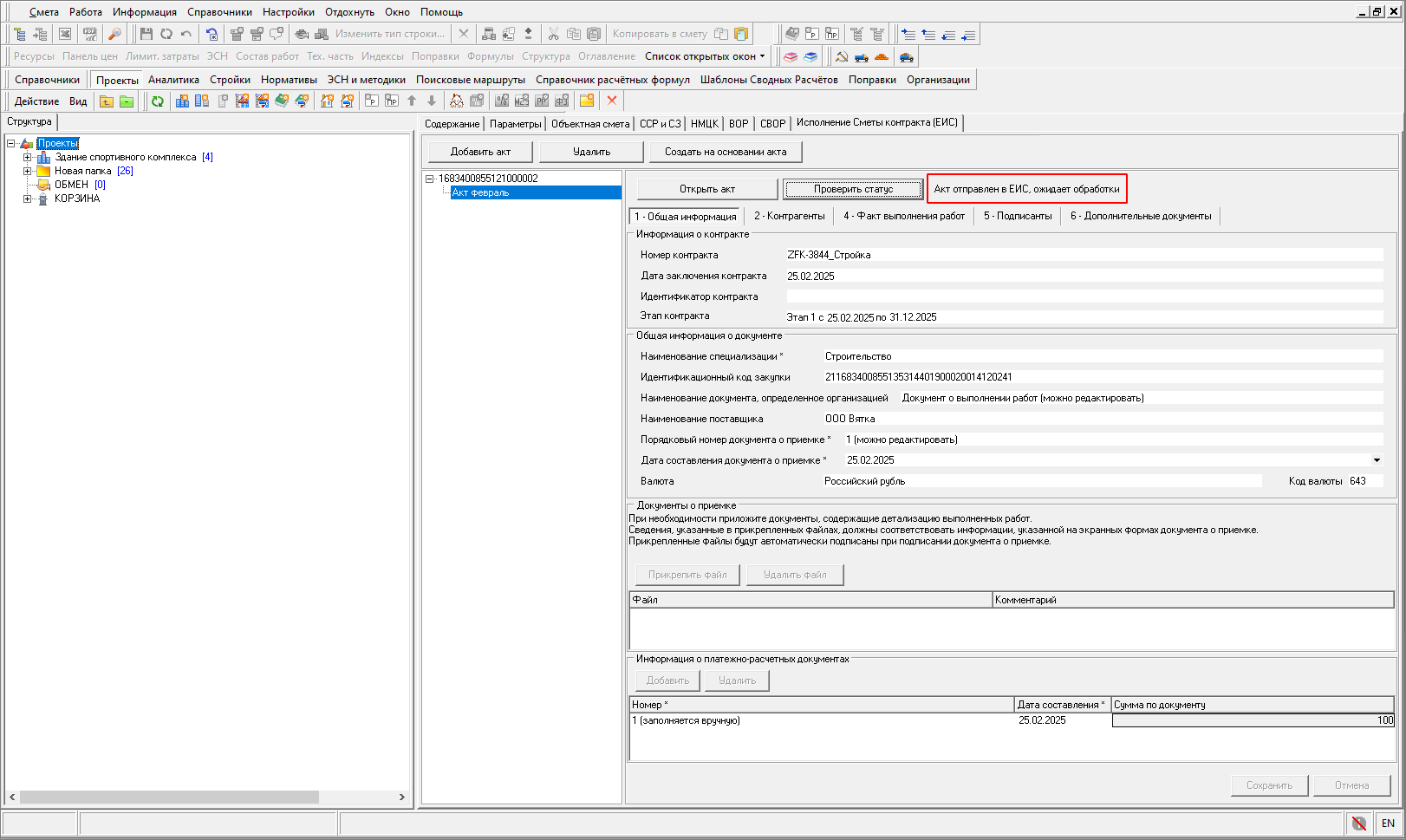This screenshot has height=840, width=1406.
Task: Switch to the Объектная смета tab
Action: coord(590,123)
